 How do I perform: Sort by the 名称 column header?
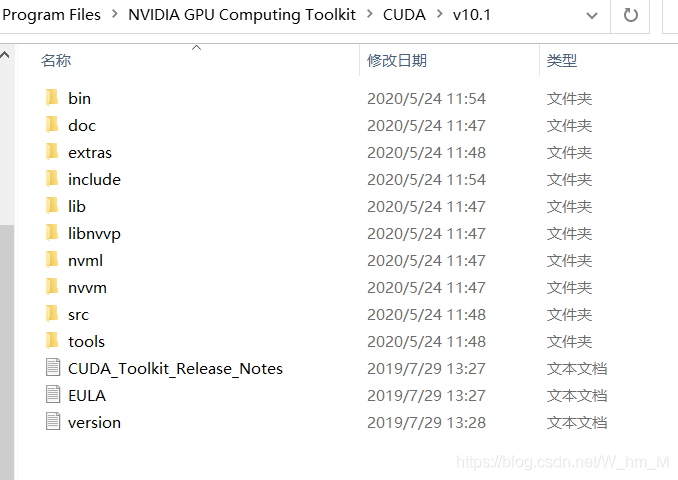(x=56, y=60)
